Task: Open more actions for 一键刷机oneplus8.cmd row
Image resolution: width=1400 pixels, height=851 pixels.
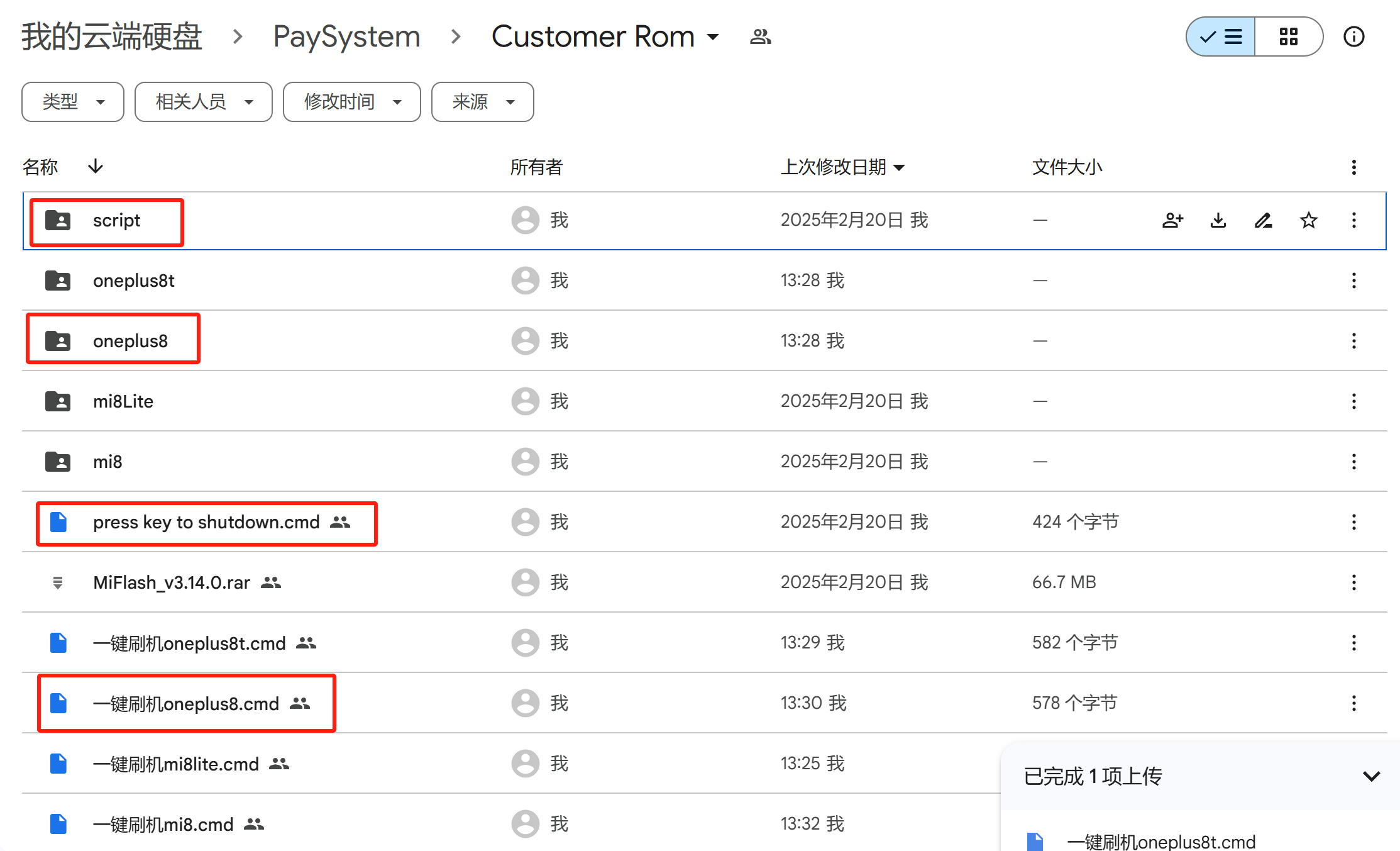Action: coord(1353,703)
